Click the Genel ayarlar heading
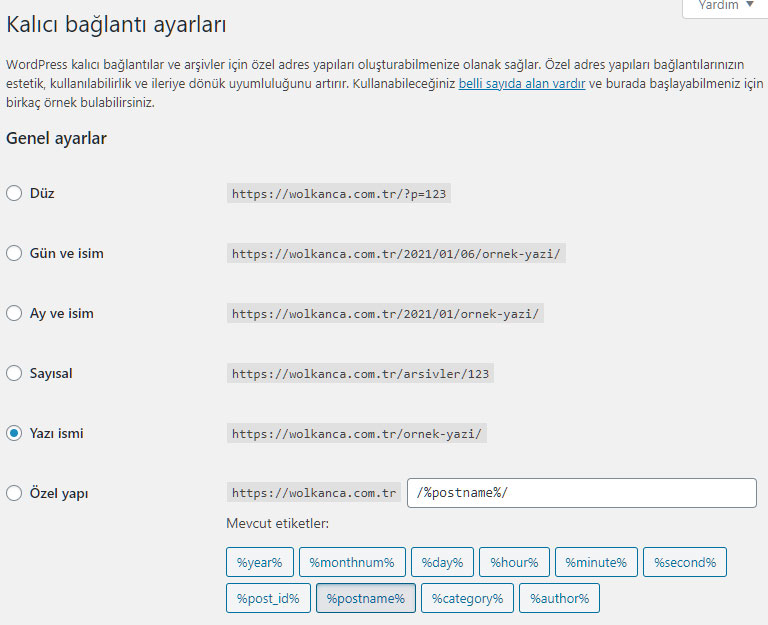 tap(56, 138)
